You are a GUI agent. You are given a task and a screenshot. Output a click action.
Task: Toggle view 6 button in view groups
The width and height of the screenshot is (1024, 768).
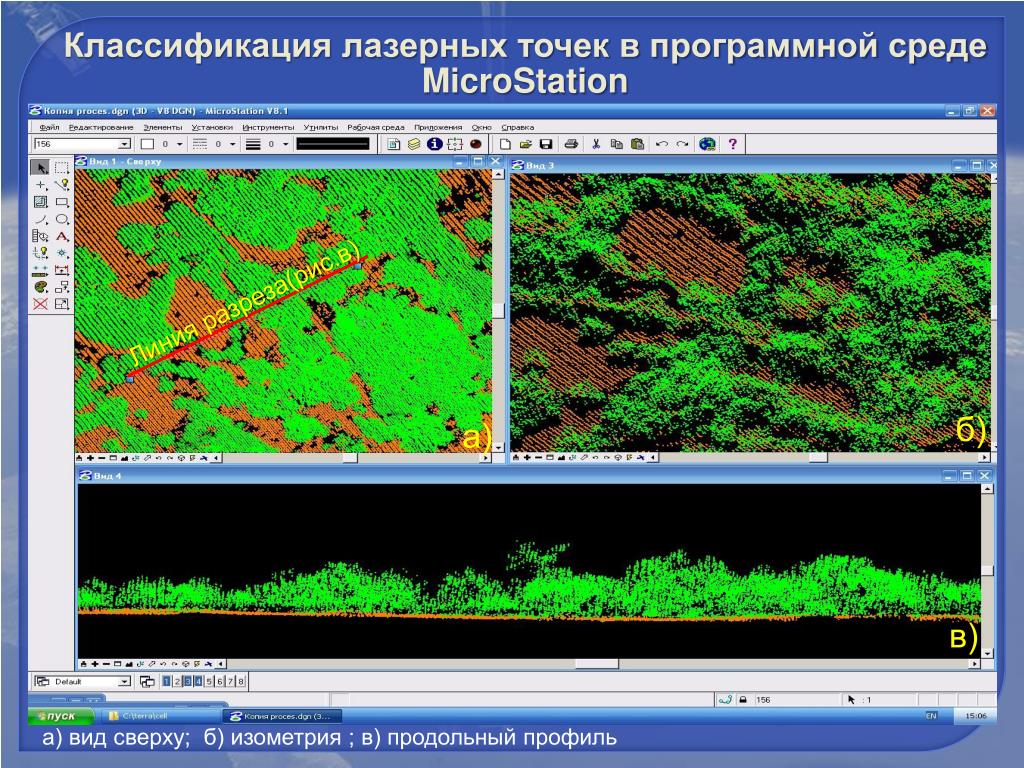point(219,681)
